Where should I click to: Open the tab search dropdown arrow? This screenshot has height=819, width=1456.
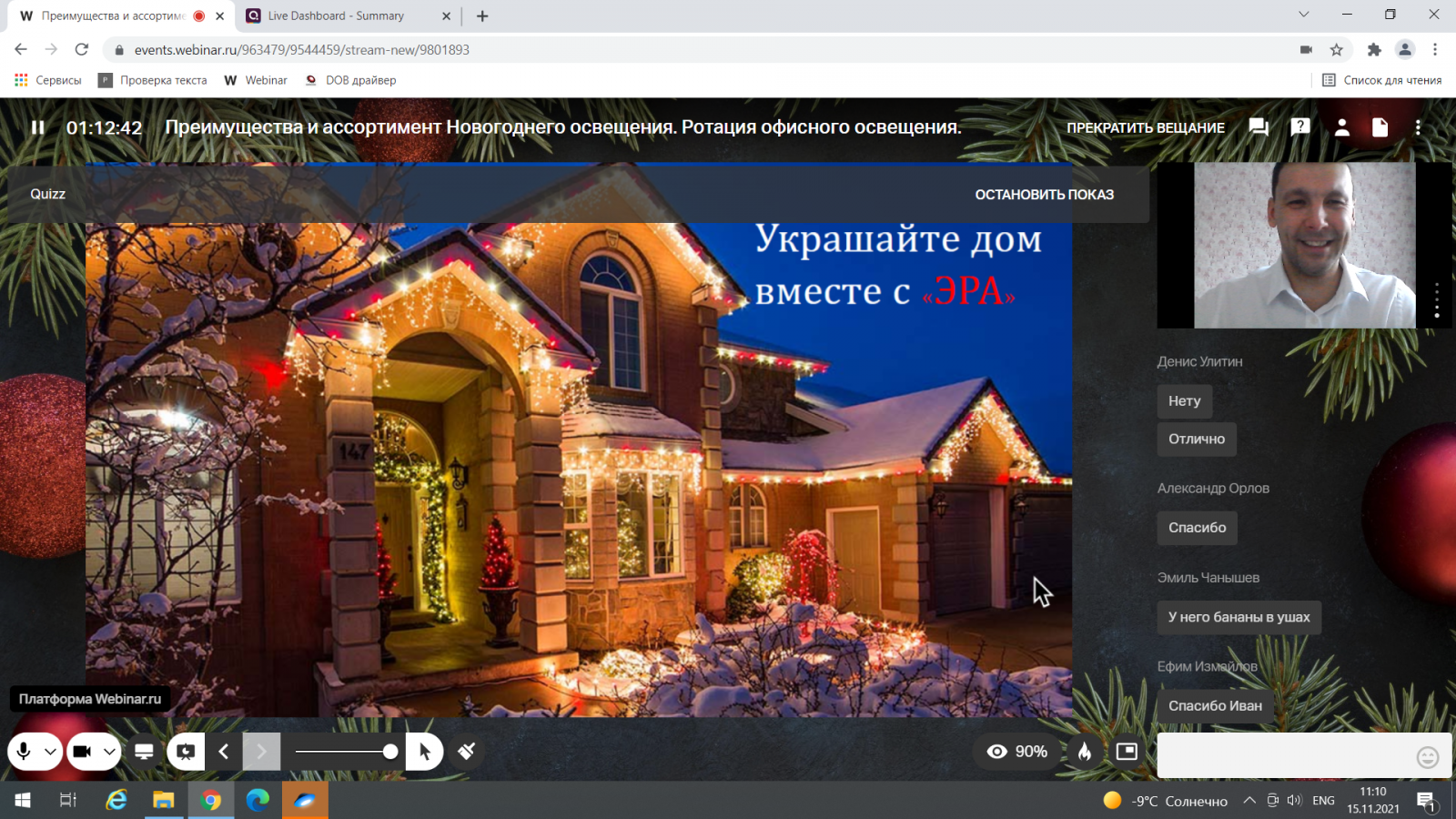pos(1303,15)
